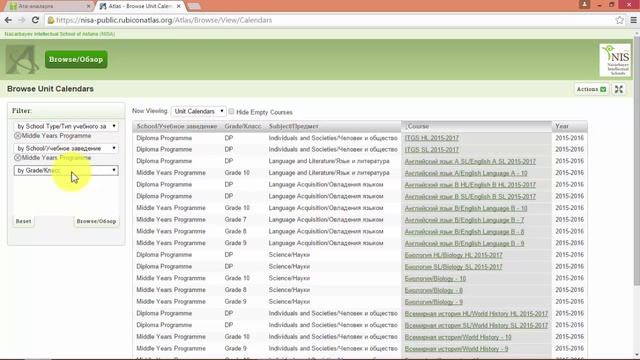Click Nazarbayev Intellectual School of Astana link
640x360 pixels.
tap(60, 34)
